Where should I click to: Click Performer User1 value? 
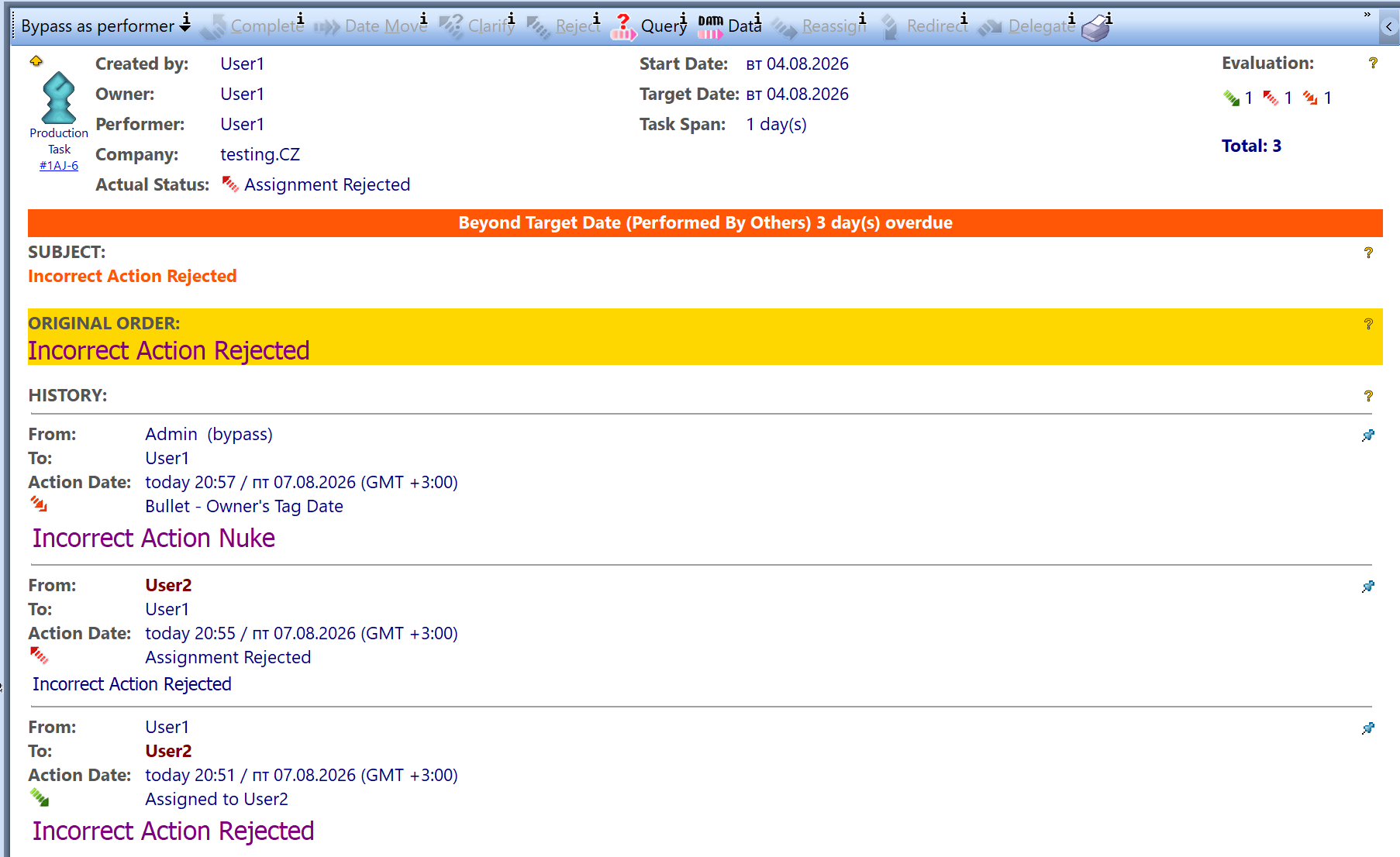tap(242, 124)
